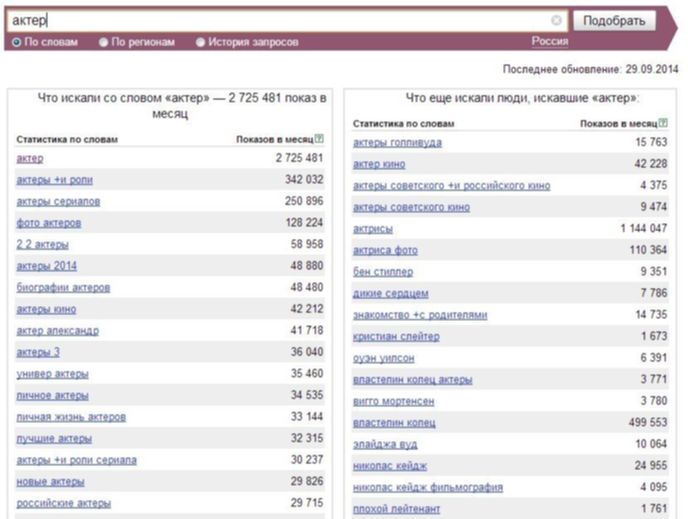Click into the актер search input field
This screenshot has height=519, width=688.
point(279,21)
